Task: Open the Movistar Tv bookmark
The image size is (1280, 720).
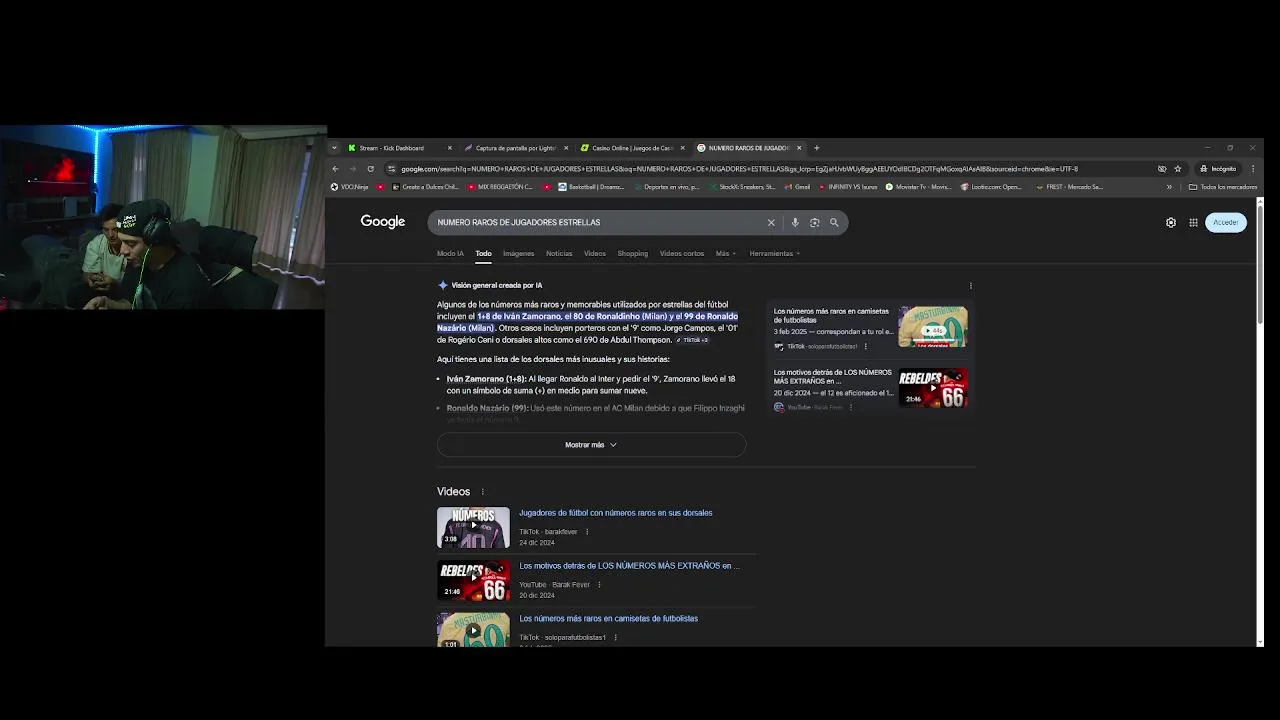Action: 918,187
